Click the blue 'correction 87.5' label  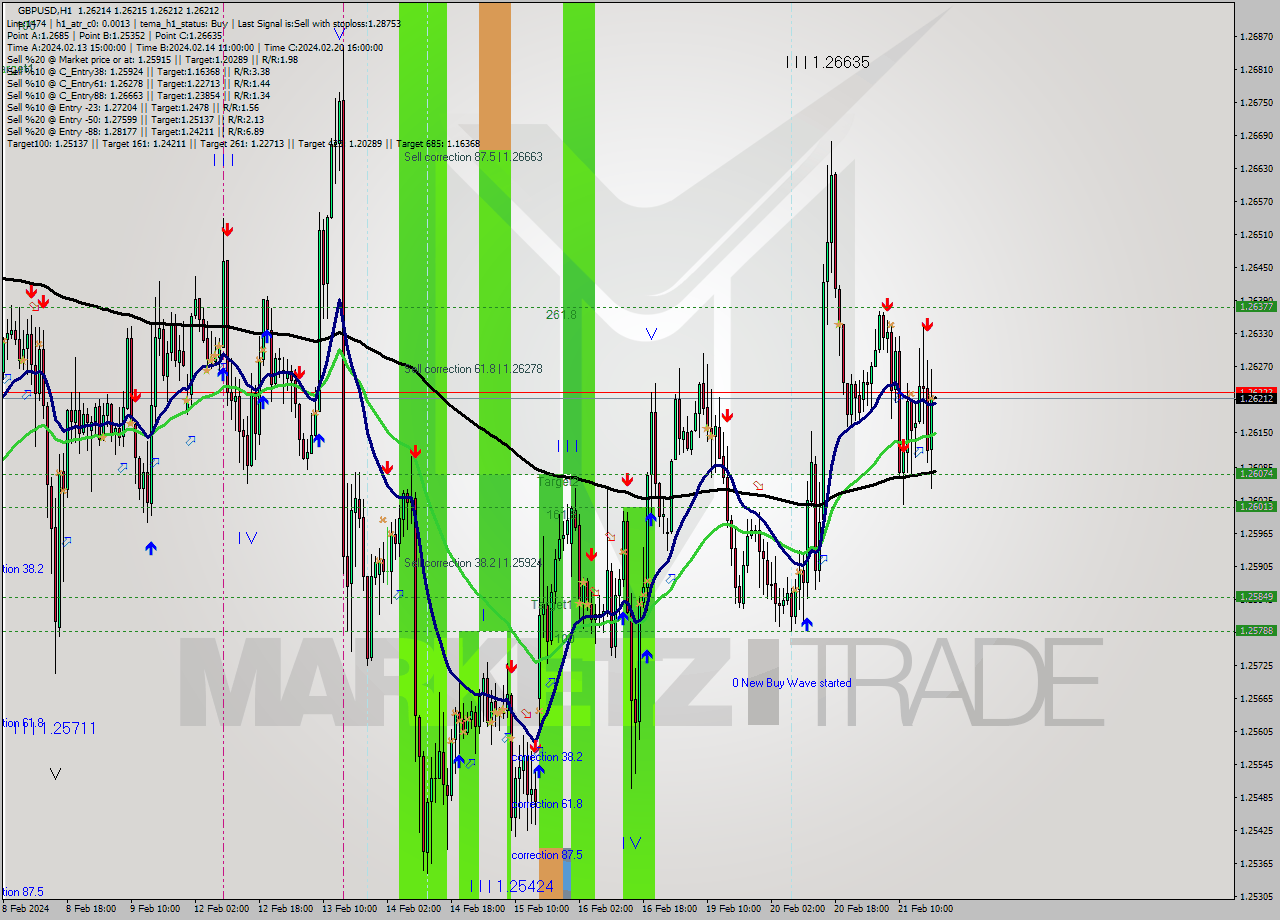(547, 855)
